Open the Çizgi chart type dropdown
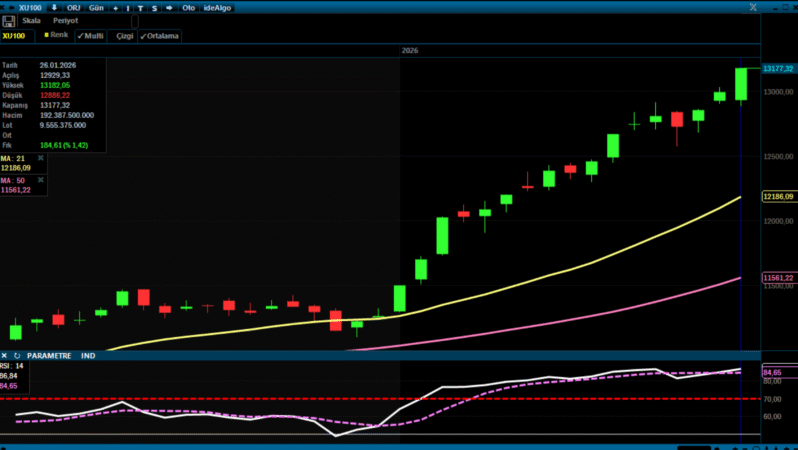Screen dimensions: 798x450 click(x=124, y=35)
